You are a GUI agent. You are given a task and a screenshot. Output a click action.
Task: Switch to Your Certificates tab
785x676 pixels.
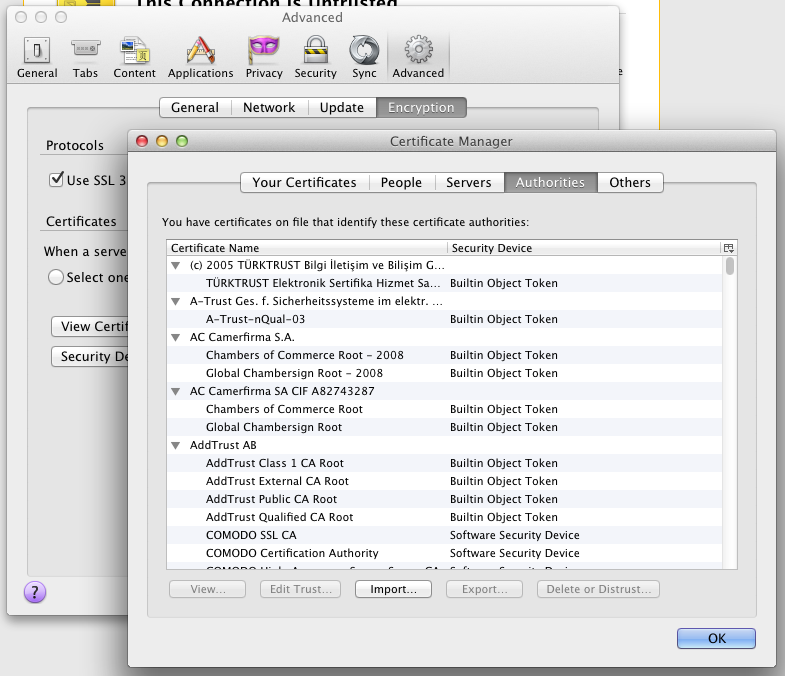304,182
